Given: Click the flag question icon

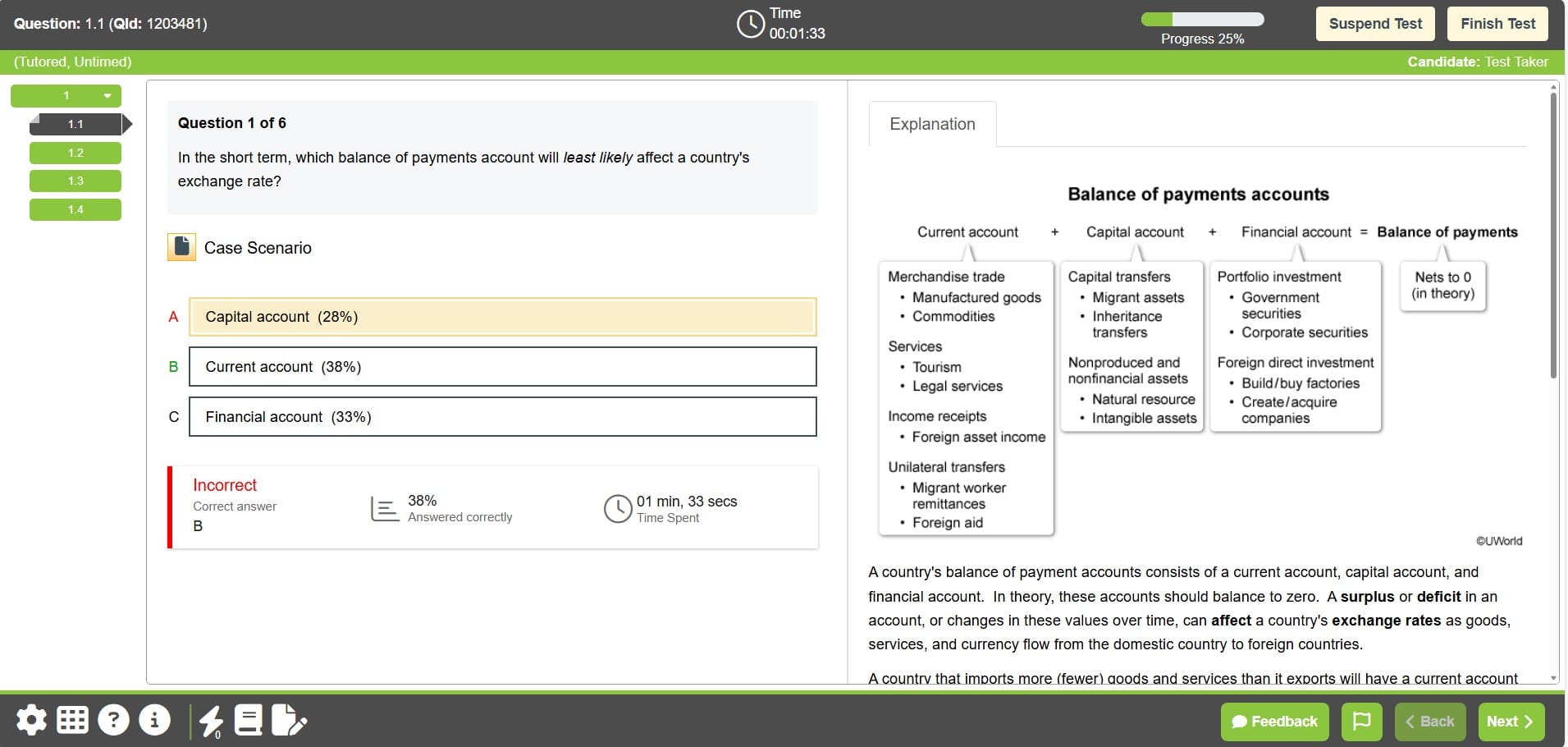Looking at the screenshot, I should 1361,722.
